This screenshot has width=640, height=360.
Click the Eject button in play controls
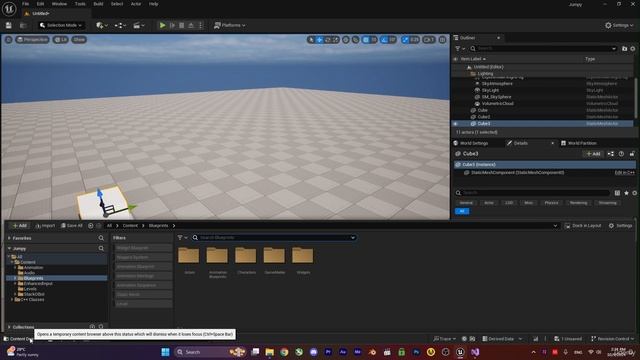click(x=191, y=25)
